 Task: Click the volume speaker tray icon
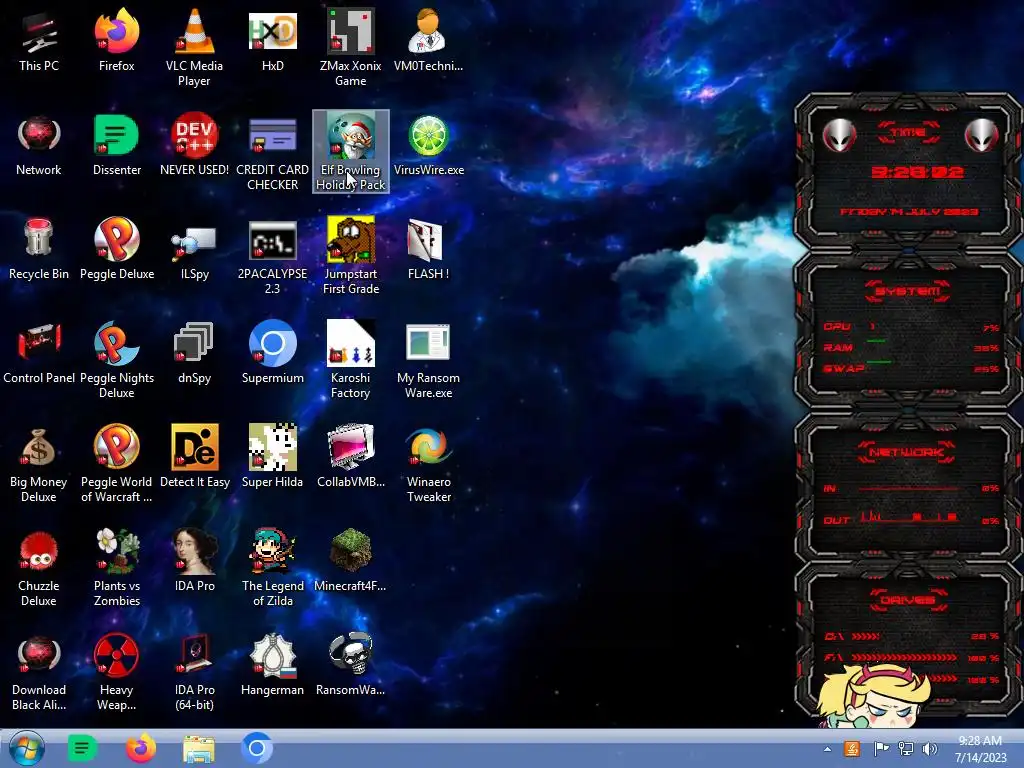[x=929, y=749]
